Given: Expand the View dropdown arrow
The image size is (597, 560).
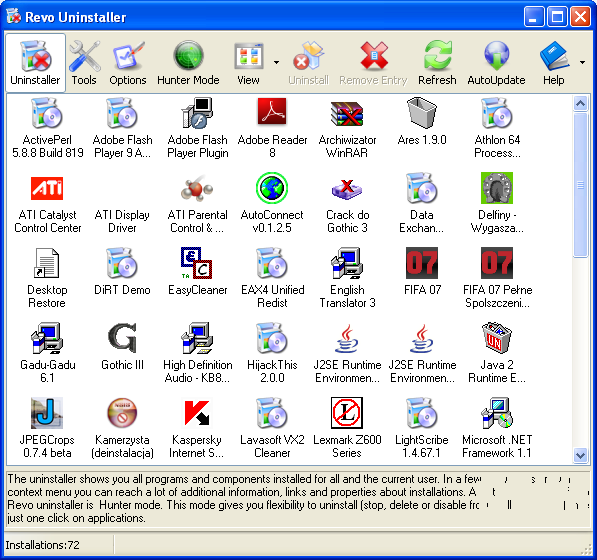Looking at the screenshot, I should tap(276, 62).
